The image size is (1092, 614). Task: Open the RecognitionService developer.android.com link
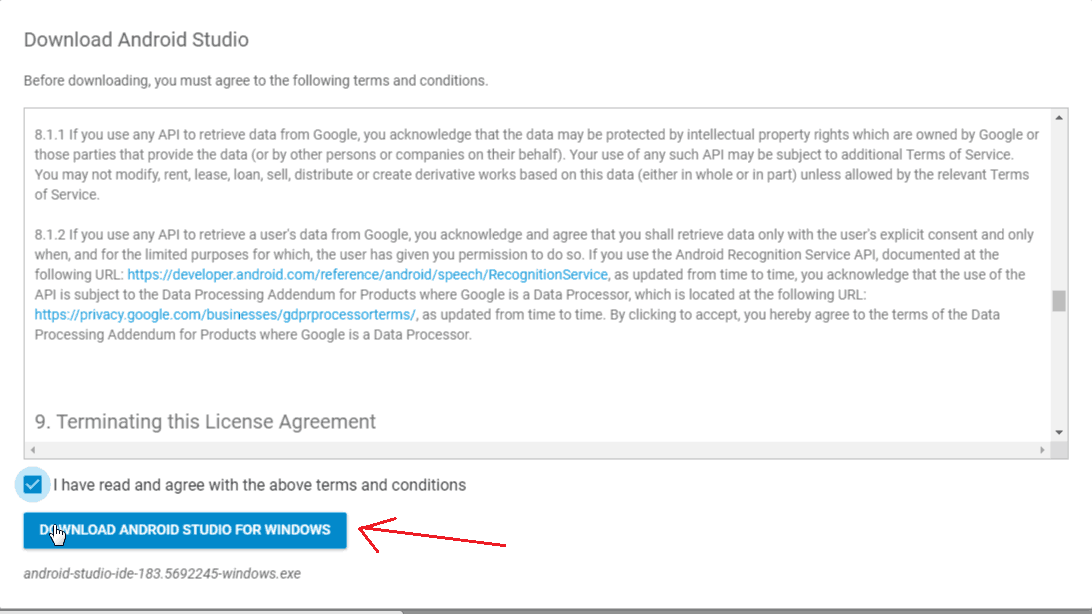pos(367,275)
